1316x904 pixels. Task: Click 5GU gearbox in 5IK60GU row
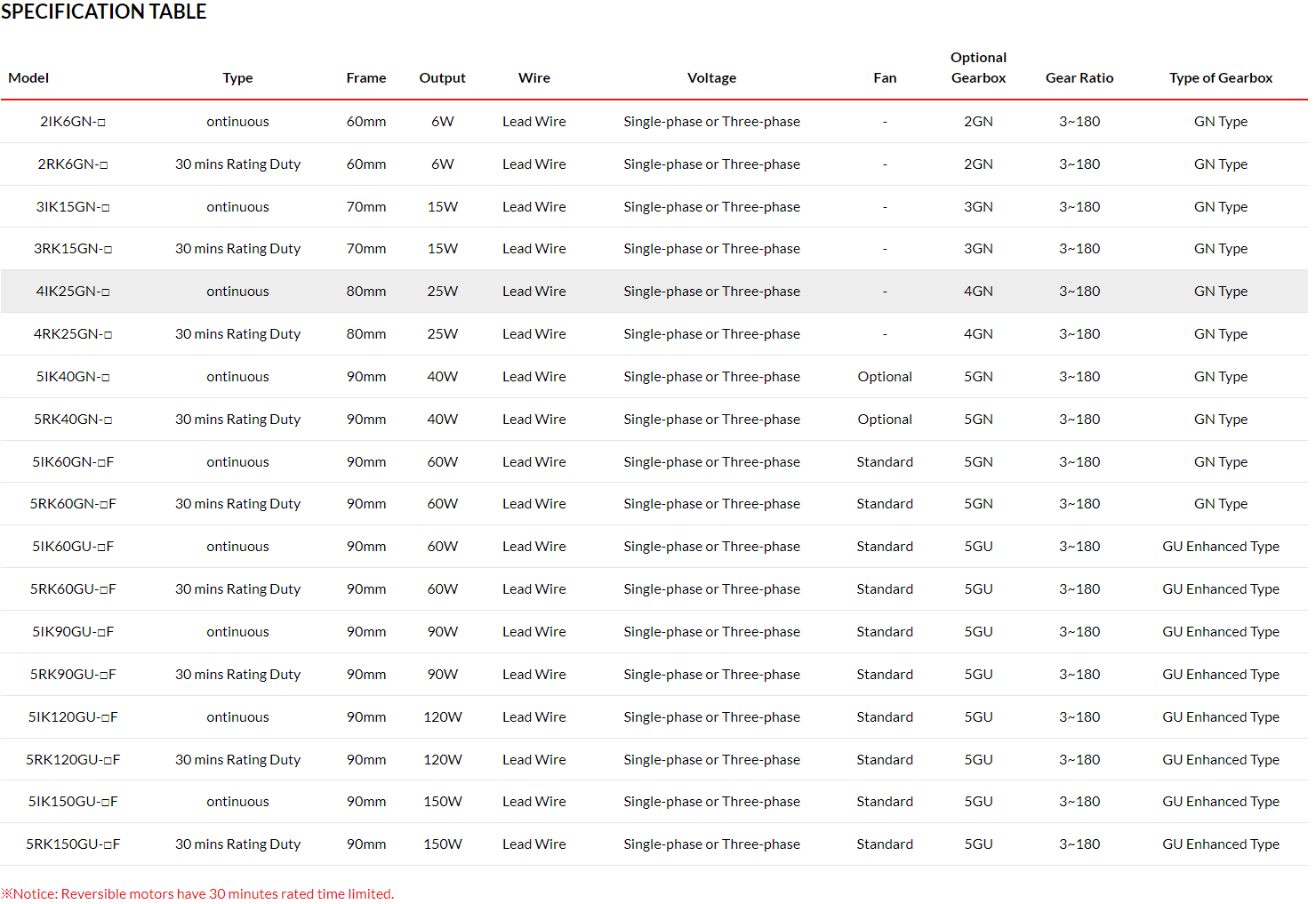[x=978, y=547]
